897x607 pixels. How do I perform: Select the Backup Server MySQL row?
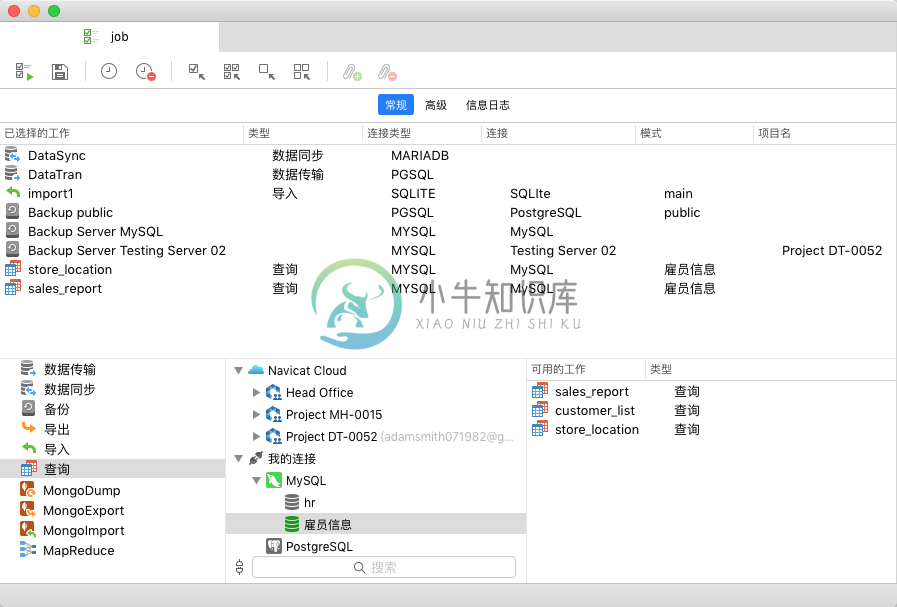coord(448,231)
